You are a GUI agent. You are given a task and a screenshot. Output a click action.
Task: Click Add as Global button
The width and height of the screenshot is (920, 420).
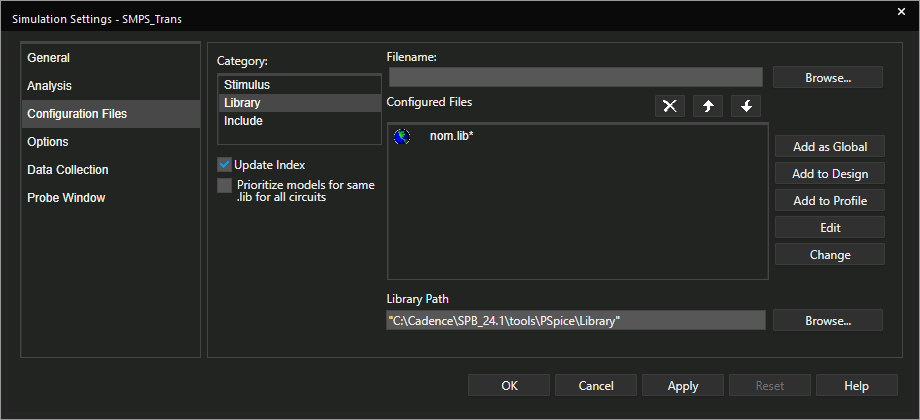point(830,147)
